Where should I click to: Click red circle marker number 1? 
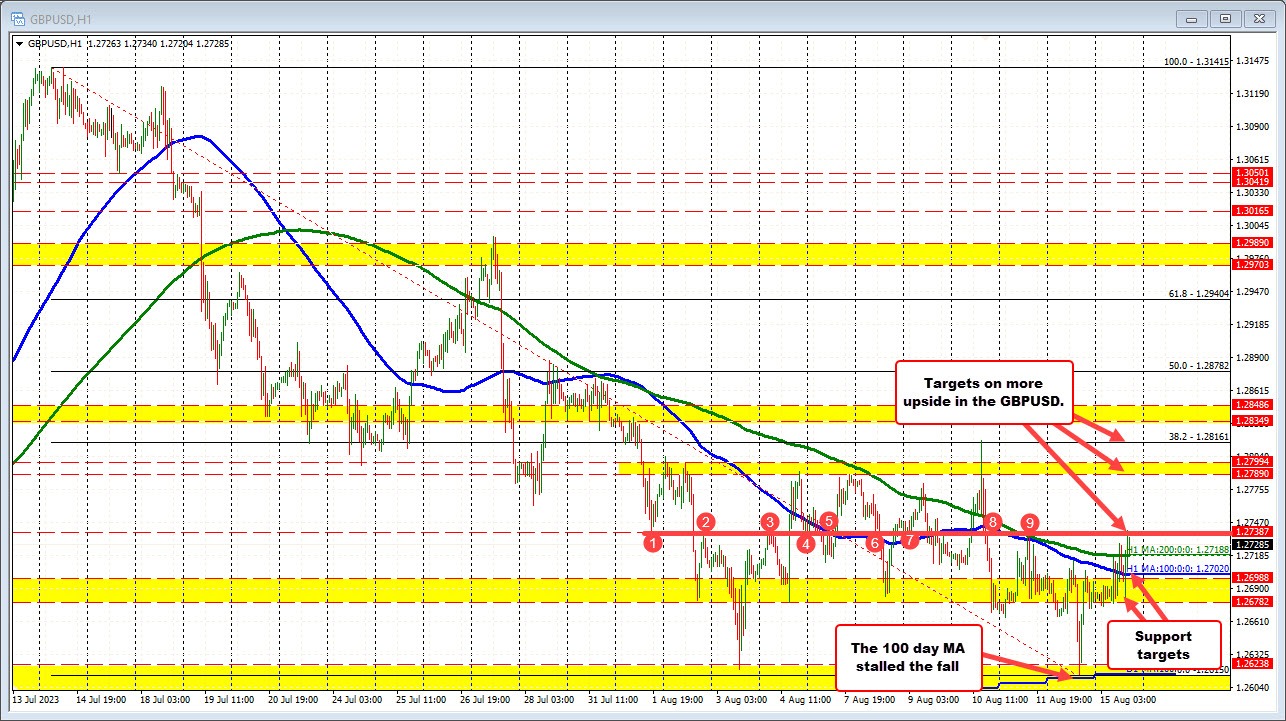[652, 542]
